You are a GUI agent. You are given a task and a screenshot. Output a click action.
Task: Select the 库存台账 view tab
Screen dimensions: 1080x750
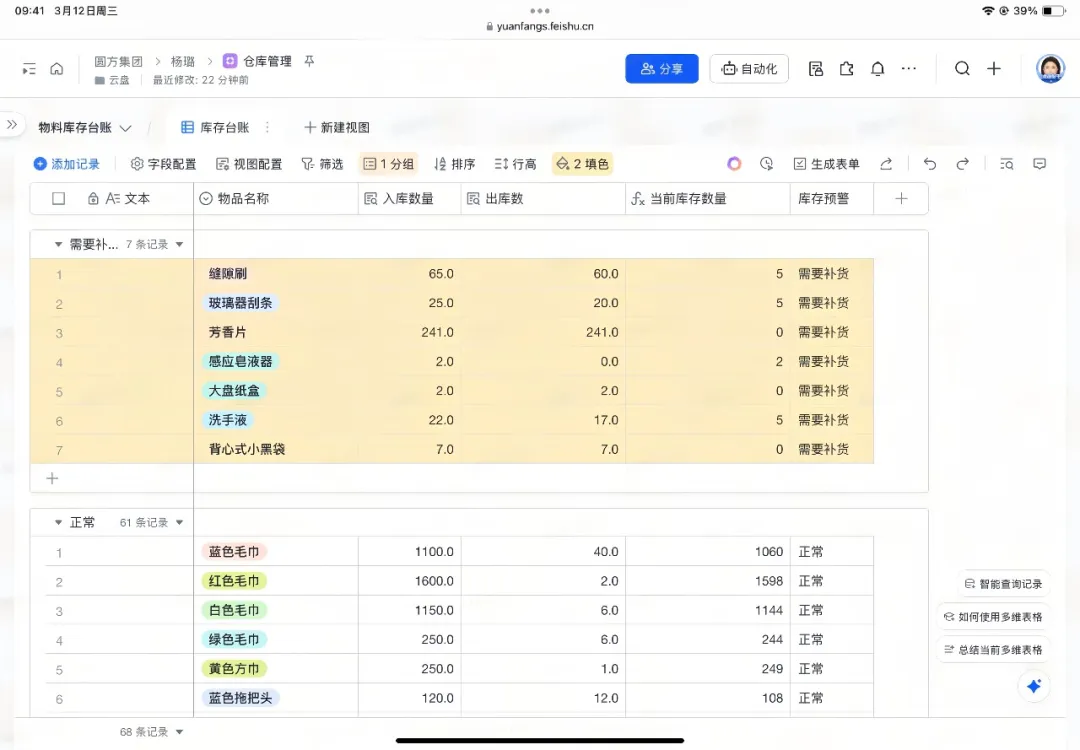point(215,128)
